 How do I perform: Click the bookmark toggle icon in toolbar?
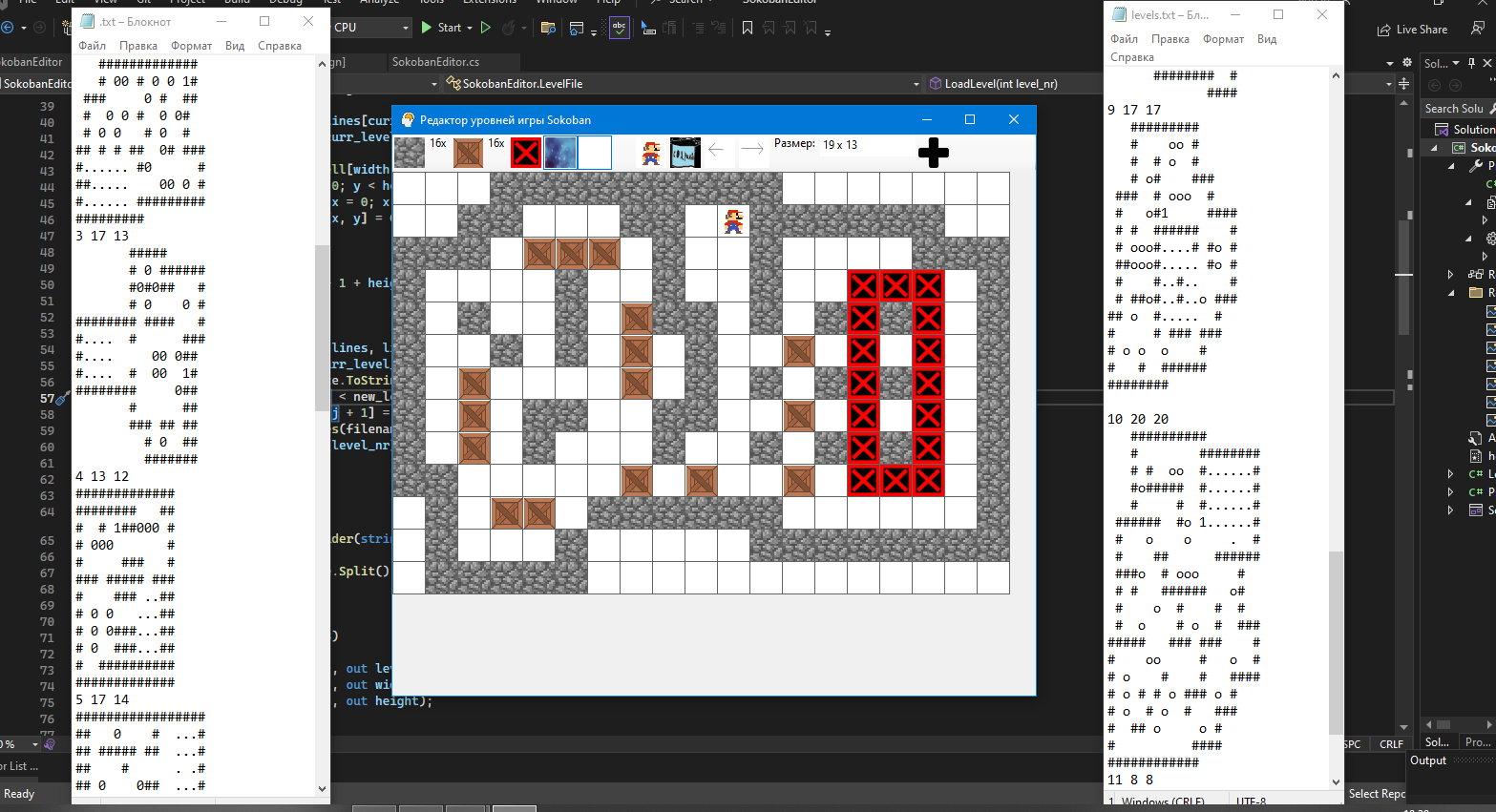tap(748, 28)
